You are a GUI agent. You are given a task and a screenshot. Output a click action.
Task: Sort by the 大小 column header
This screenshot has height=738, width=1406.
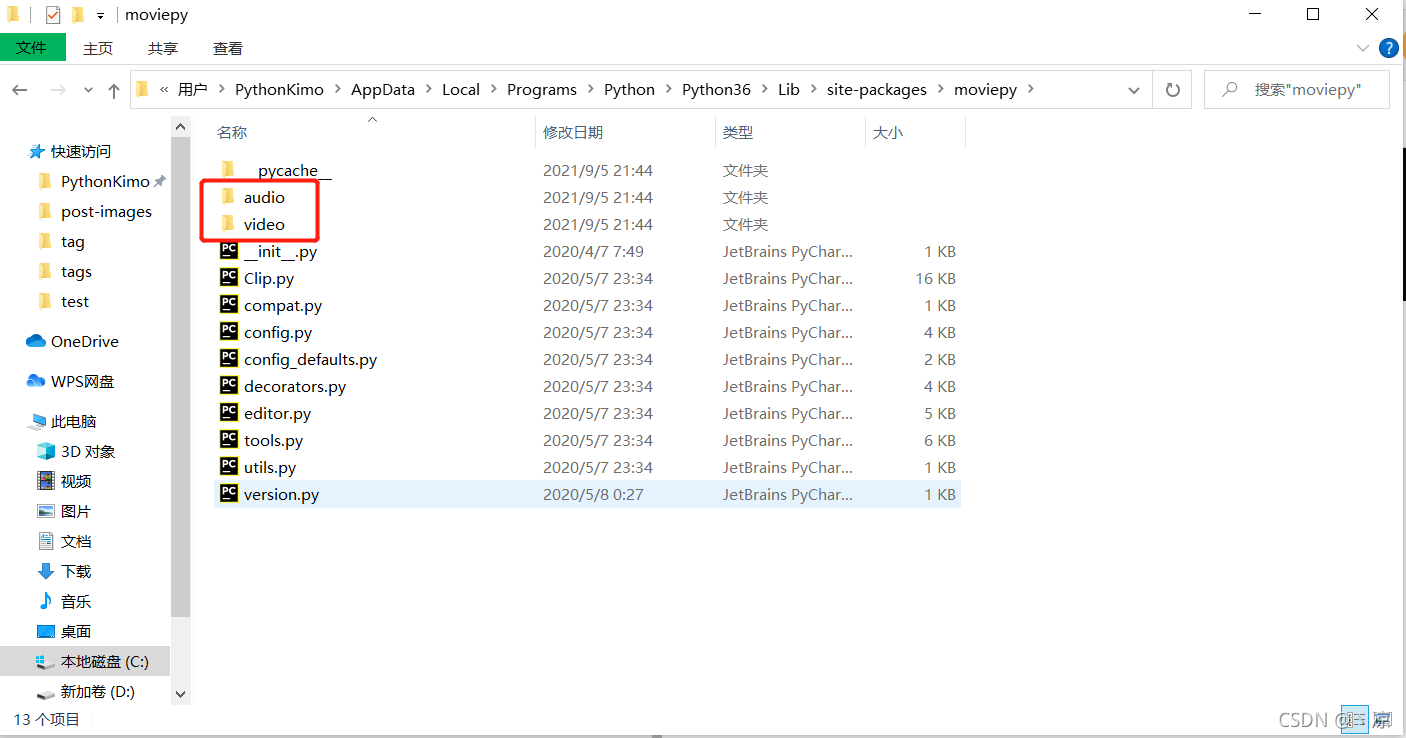[x=887, y=132]
